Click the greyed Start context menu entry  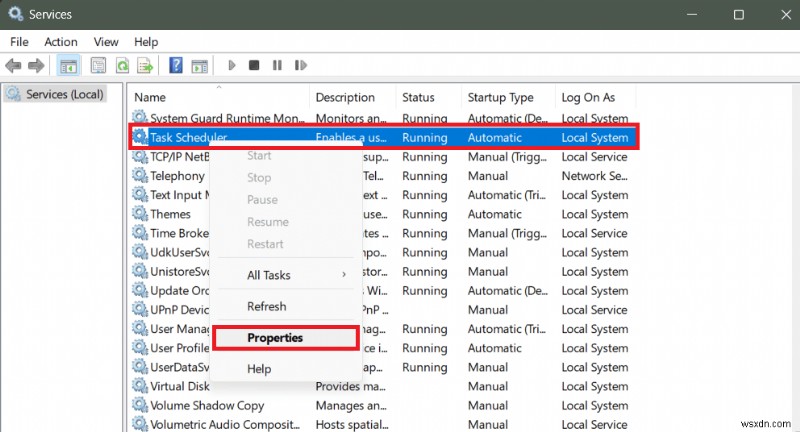pyautogui.click(x=285, y=156)
